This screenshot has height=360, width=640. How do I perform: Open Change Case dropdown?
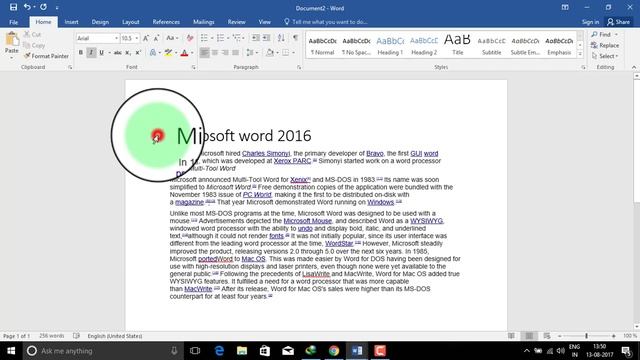coord(172,38)
